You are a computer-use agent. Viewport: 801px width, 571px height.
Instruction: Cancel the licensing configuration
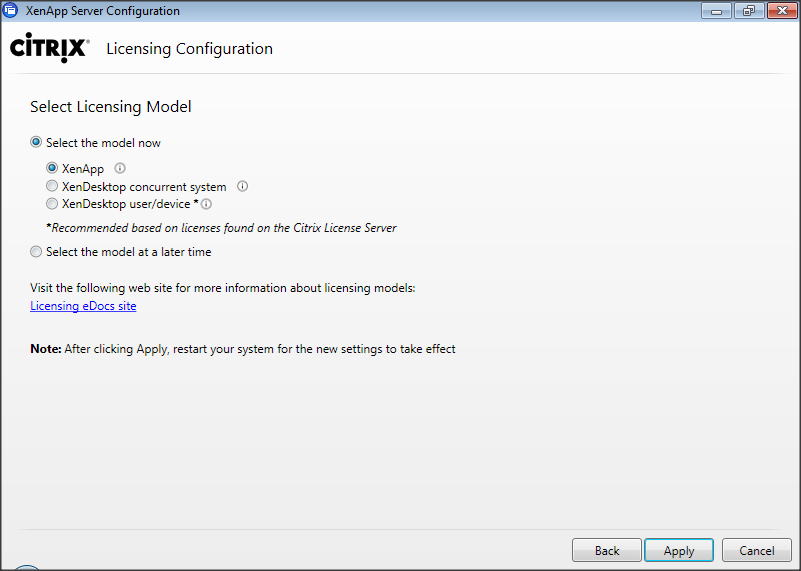click(x=756, y=551)
